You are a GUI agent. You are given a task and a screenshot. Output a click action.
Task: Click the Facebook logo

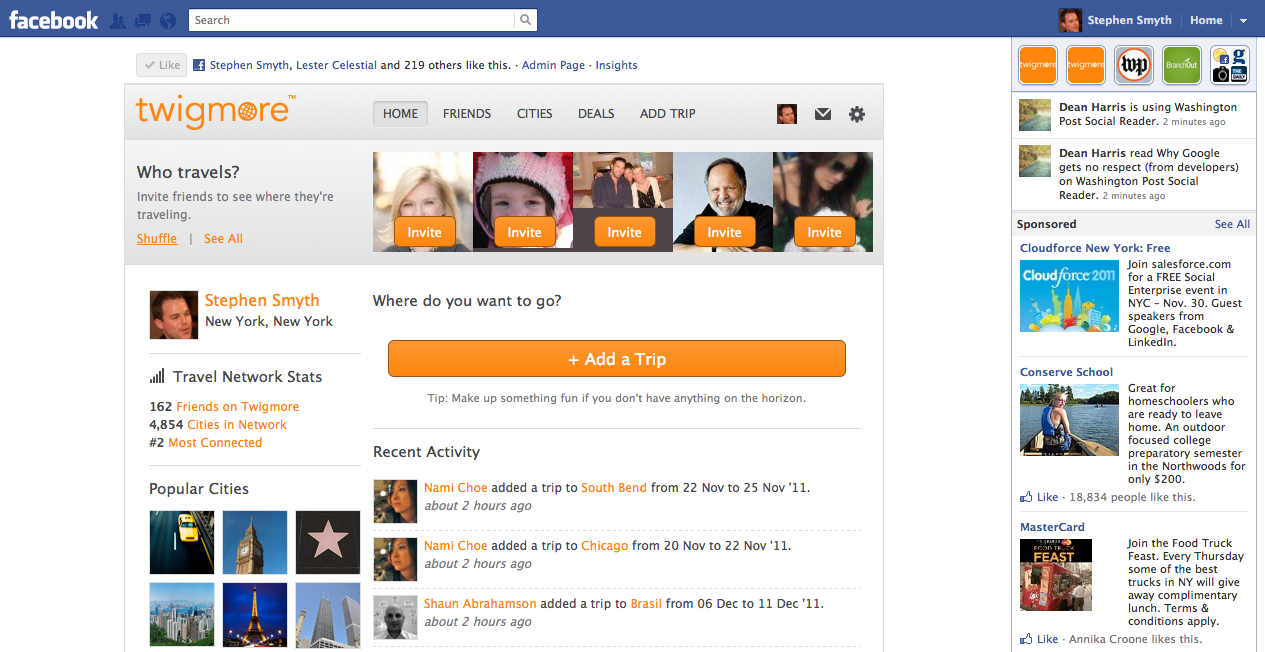point(54,20)
